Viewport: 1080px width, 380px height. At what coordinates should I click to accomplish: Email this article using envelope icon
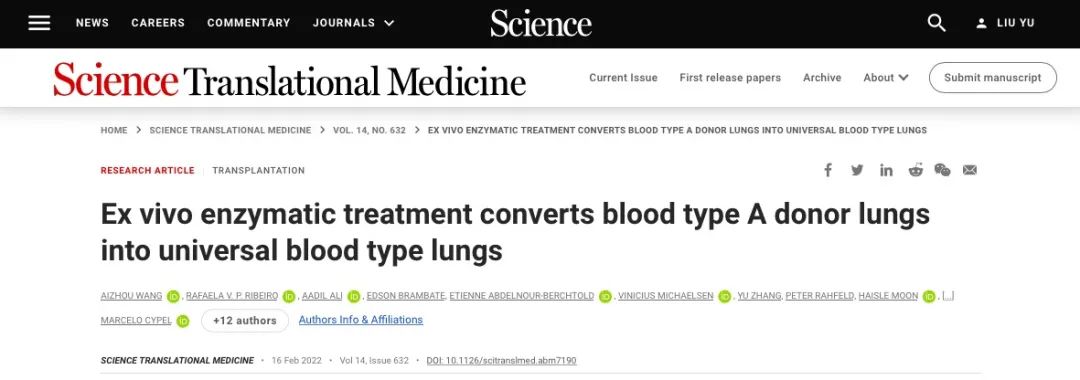[x=970, y=170]
